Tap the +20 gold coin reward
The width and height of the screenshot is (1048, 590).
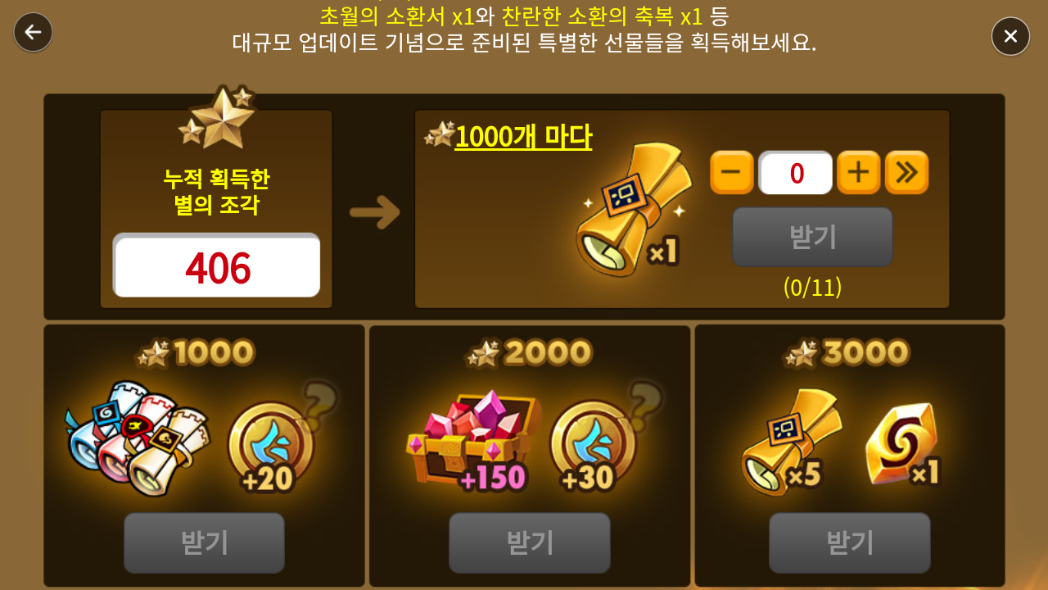271,446
